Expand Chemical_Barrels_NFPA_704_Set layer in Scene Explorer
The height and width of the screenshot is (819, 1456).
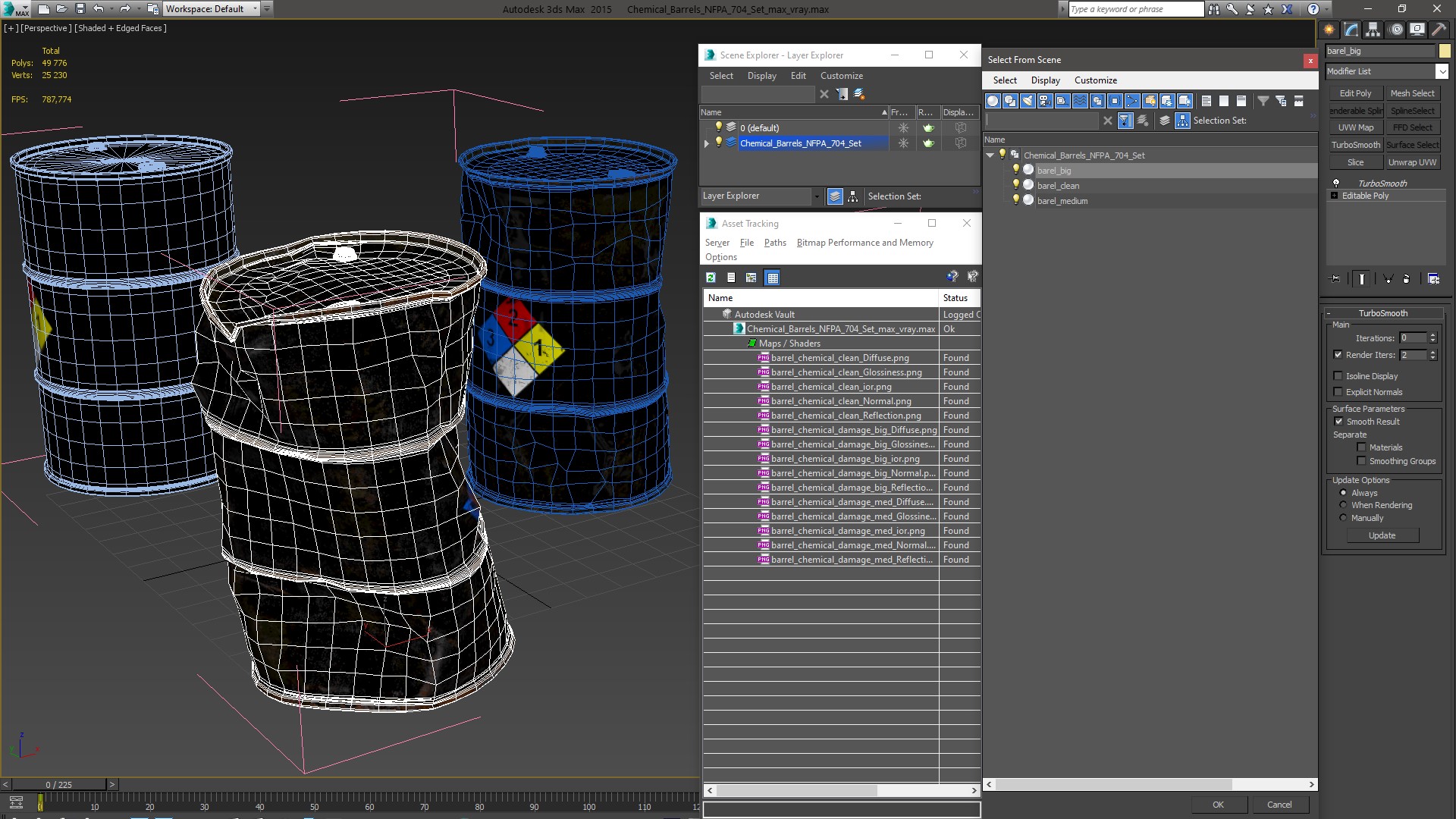tap(707, 143)
